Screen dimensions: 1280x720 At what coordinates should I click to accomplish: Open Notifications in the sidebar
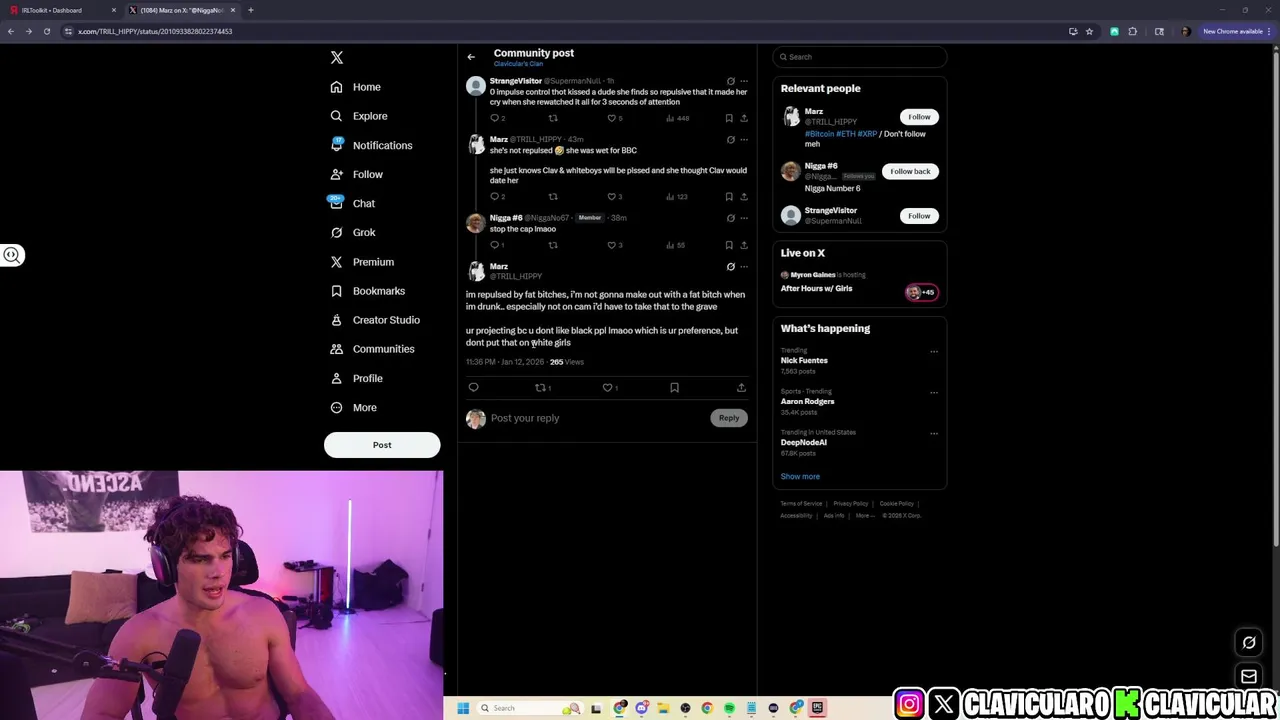pyautogui.click(x=371, y=145)
